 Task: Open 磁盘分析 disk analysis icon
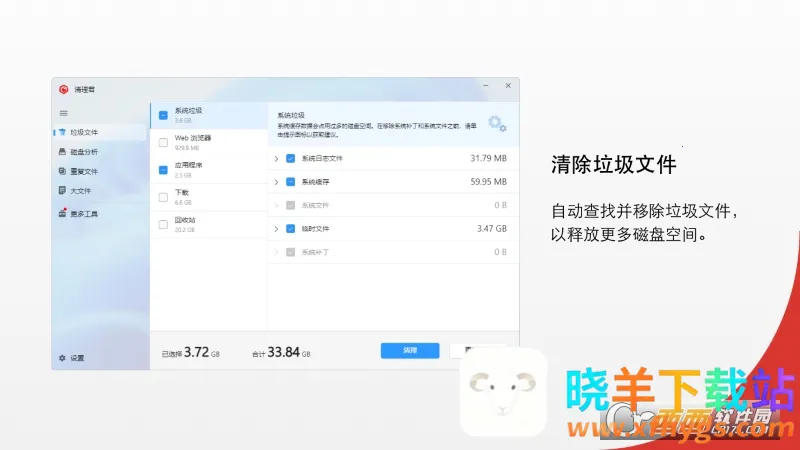coord(62,152)
